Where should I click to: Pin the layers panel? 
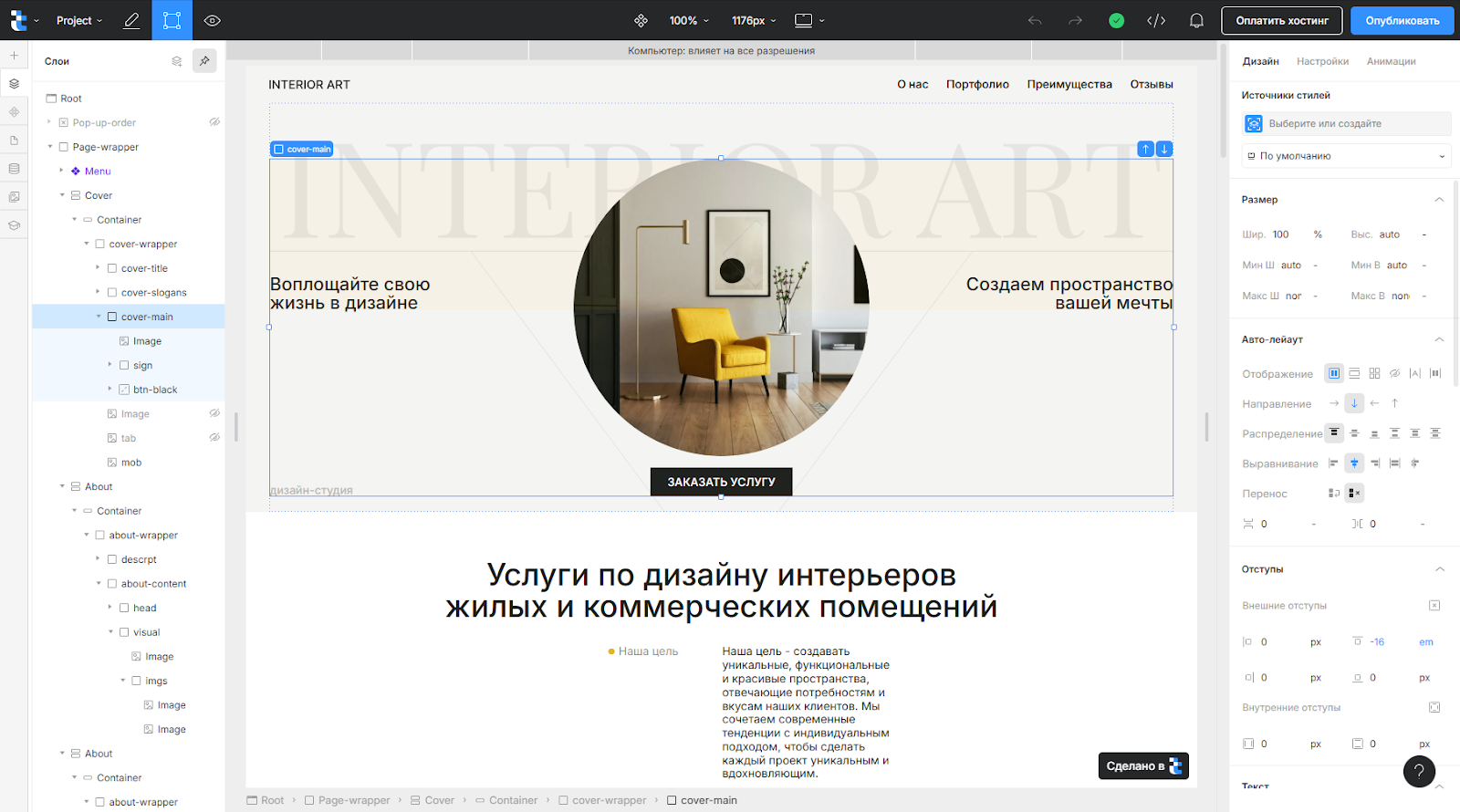click(204, 61)
